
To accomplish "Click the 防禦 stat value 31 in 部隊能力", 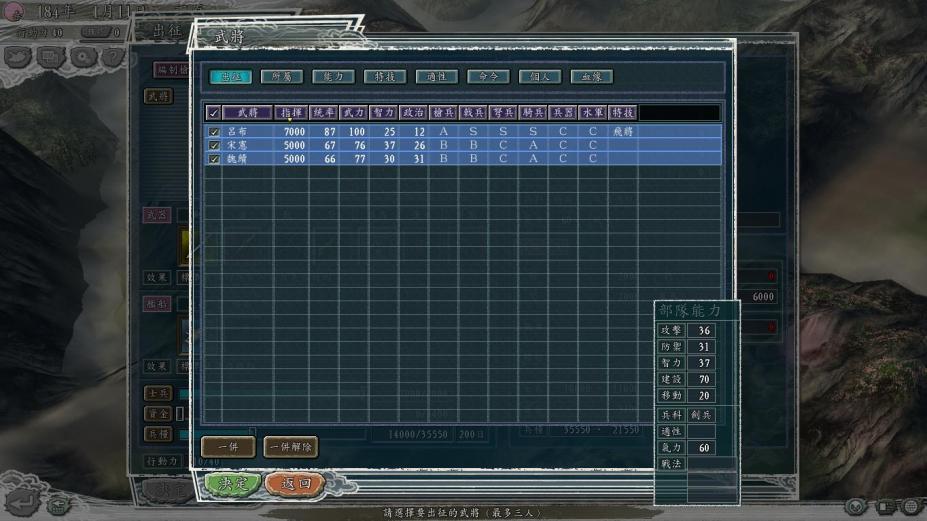I will 703,347.
